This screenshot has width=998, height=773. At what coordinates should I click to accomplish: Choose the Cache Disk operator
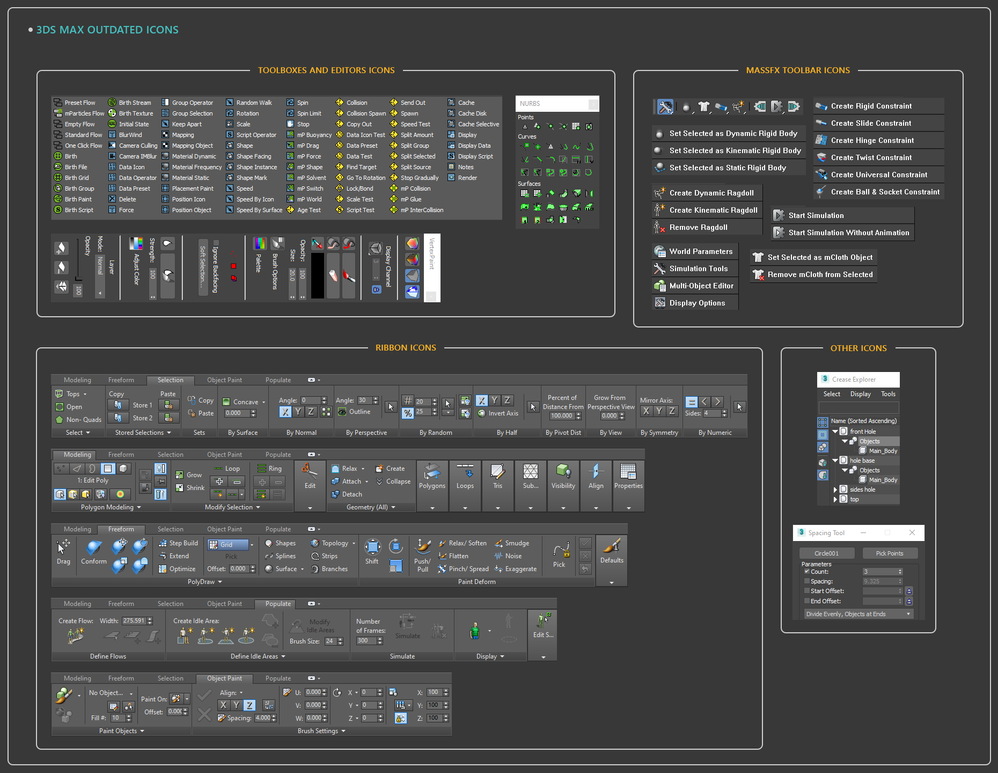[x=467, y=113]
